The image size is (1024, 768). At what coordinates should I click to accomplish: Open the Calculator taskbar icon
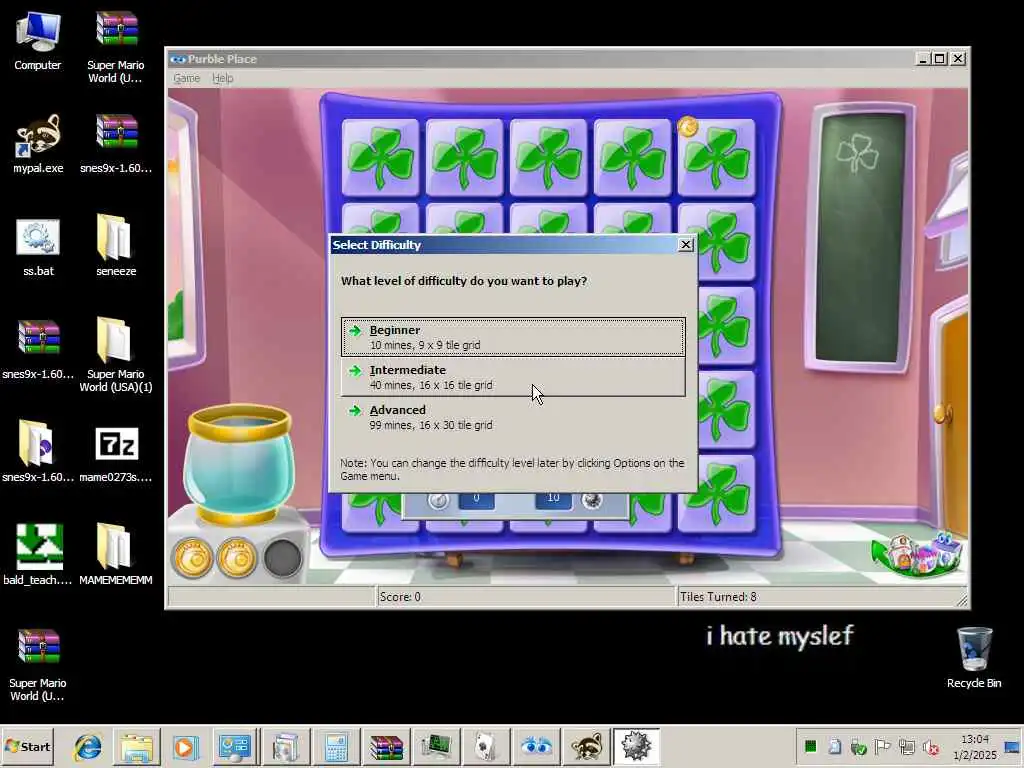click(336, 746)
